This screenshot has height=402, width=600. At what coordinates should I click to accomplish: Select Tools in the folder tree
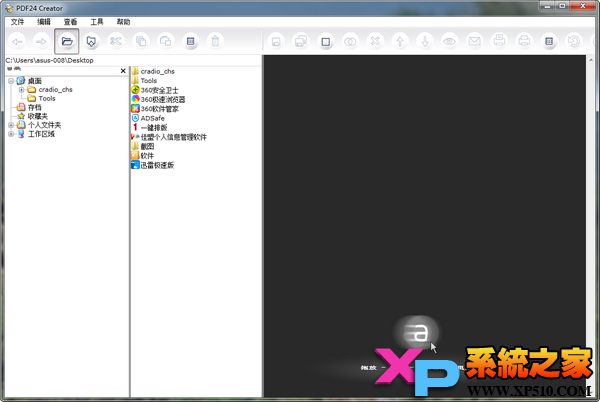47,98
